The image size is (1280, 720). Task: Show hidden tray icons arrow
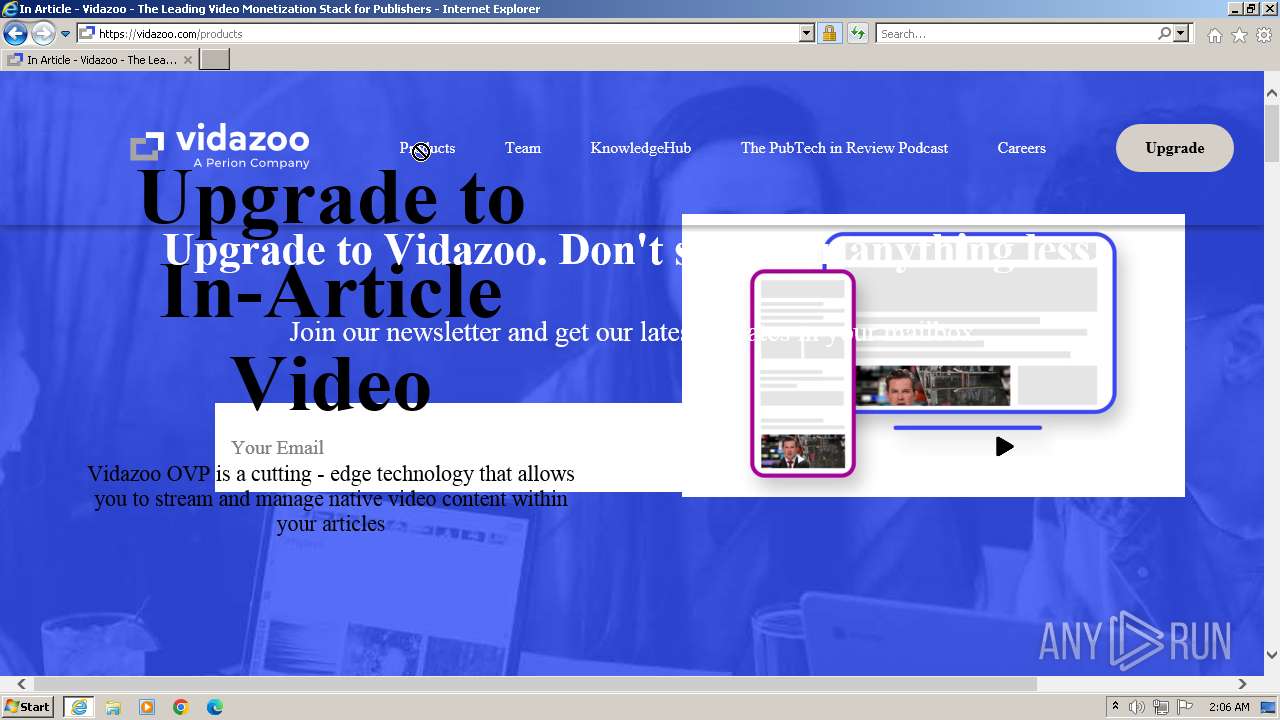(x=1115, y=707)
